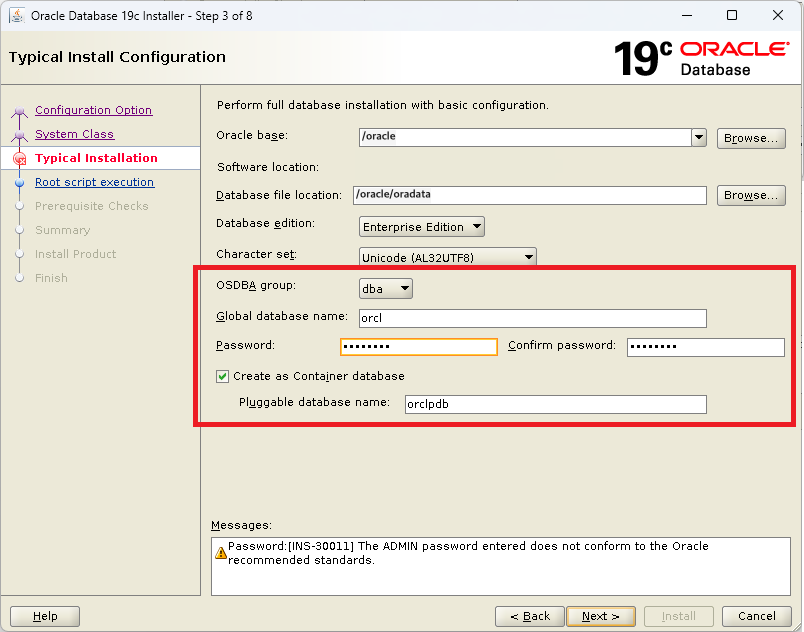Click the Pluggable database name field
804x632 pixels.
point(556,404)
